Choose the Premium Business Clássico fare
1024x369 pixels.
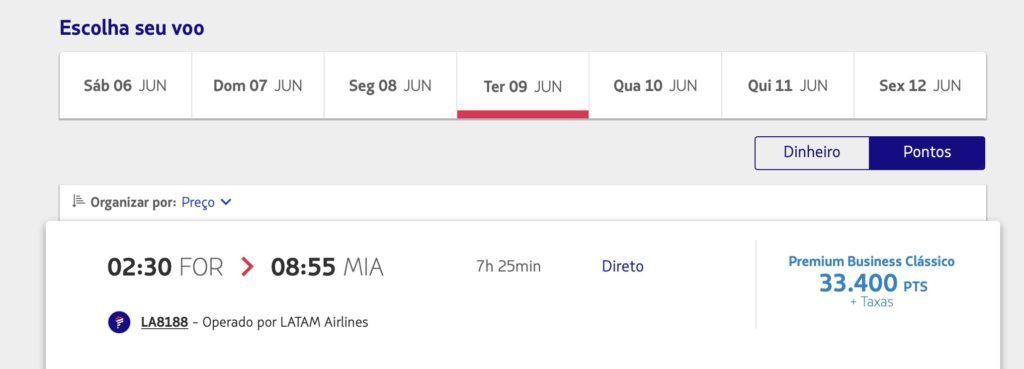pos(871,262)
